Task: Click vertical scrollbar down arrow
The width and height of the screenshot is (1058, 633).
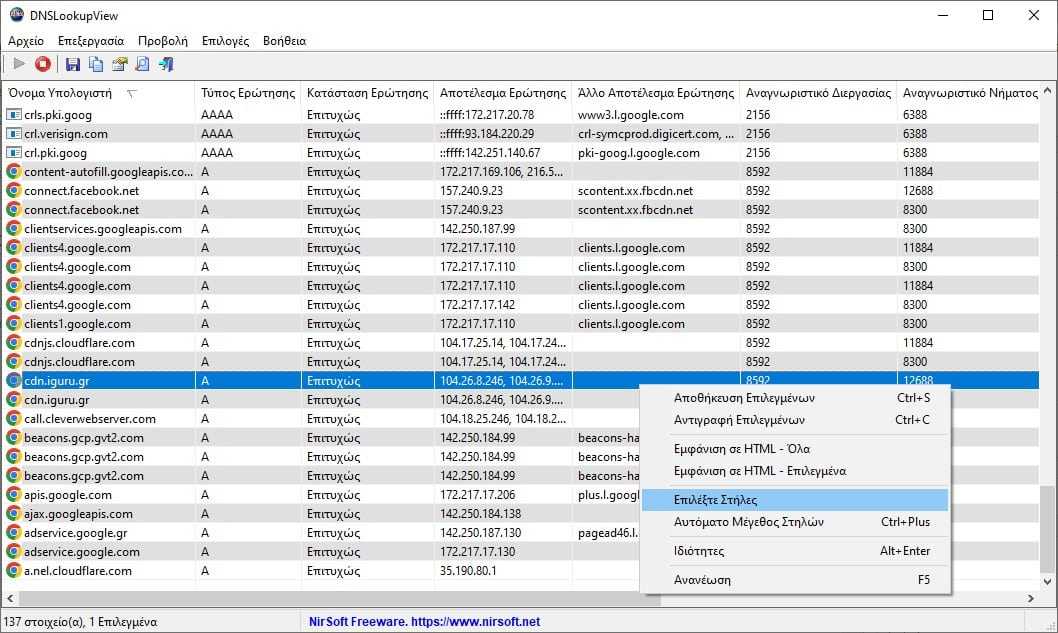Action: point(1048,581)
